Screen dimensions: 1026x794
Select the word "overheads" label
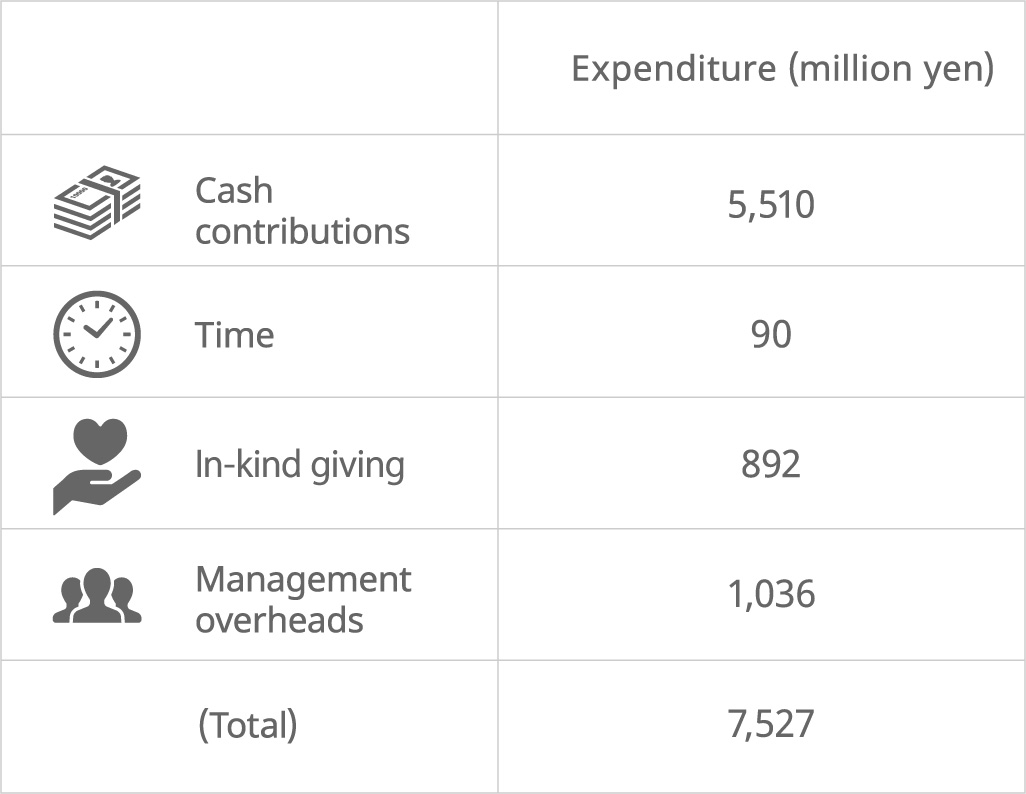[279, 620]
